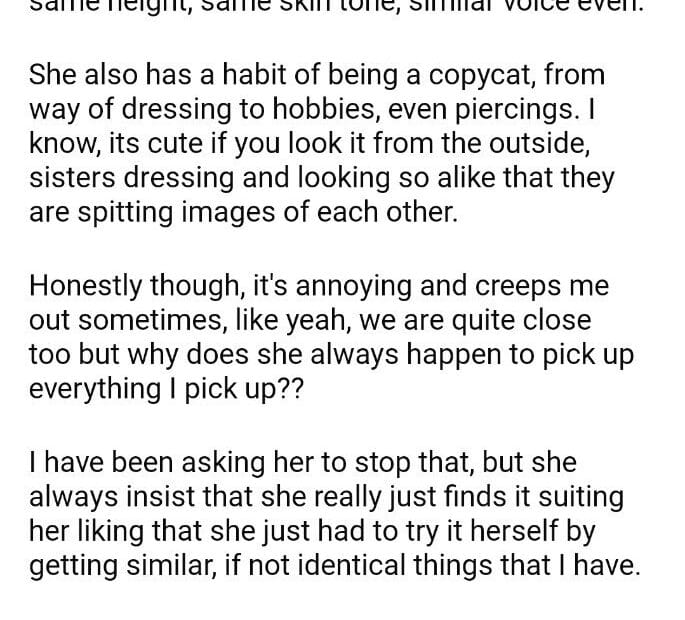Click the word "insist" in the text

tap(159, 496)
